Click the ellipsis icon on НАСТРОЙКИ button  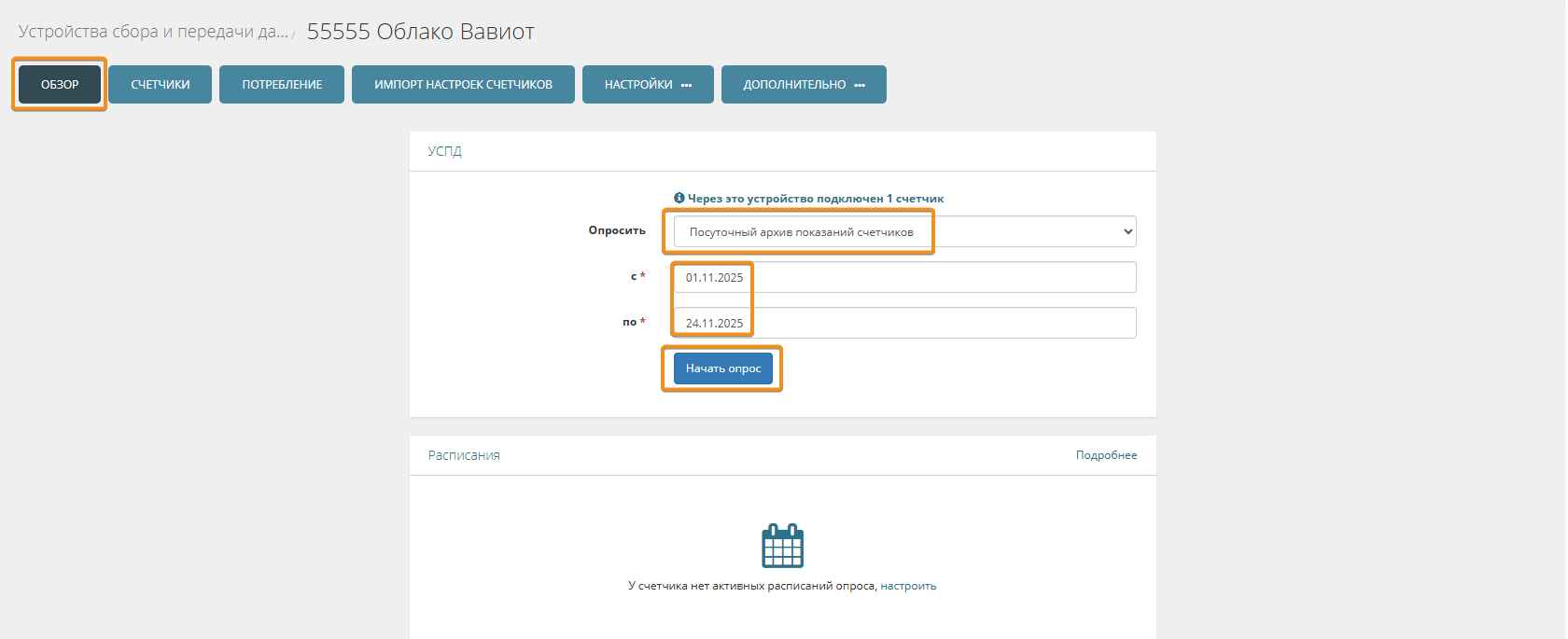click(x=687, y=86)
